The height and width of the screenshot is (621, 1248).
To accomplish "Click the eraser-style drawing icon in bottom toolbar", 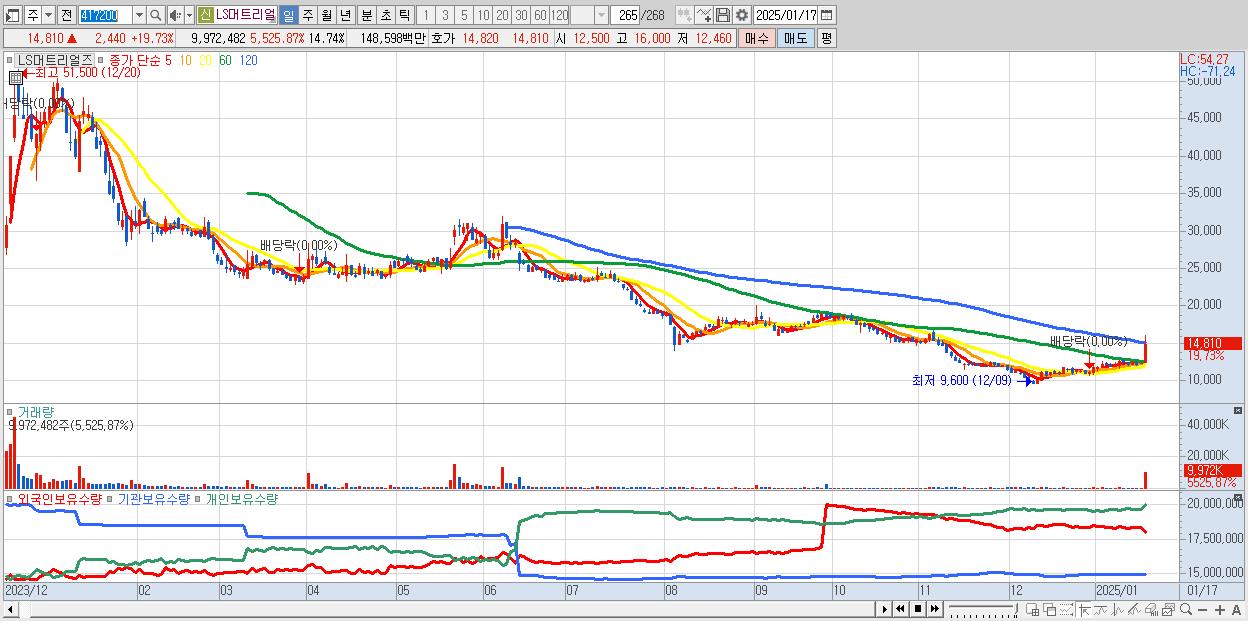I will pos(1134,609).
